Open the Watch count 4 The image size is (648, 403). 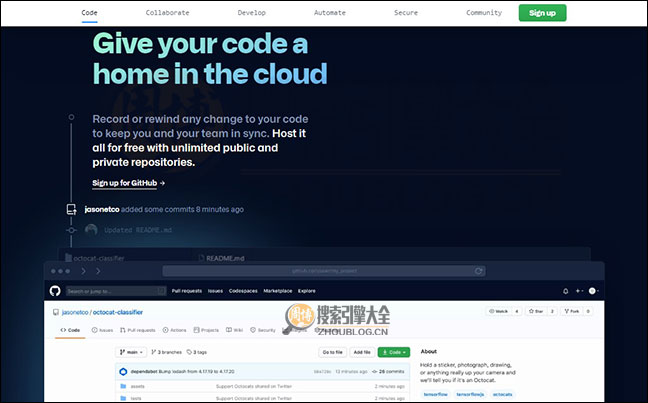click(517, 311)
